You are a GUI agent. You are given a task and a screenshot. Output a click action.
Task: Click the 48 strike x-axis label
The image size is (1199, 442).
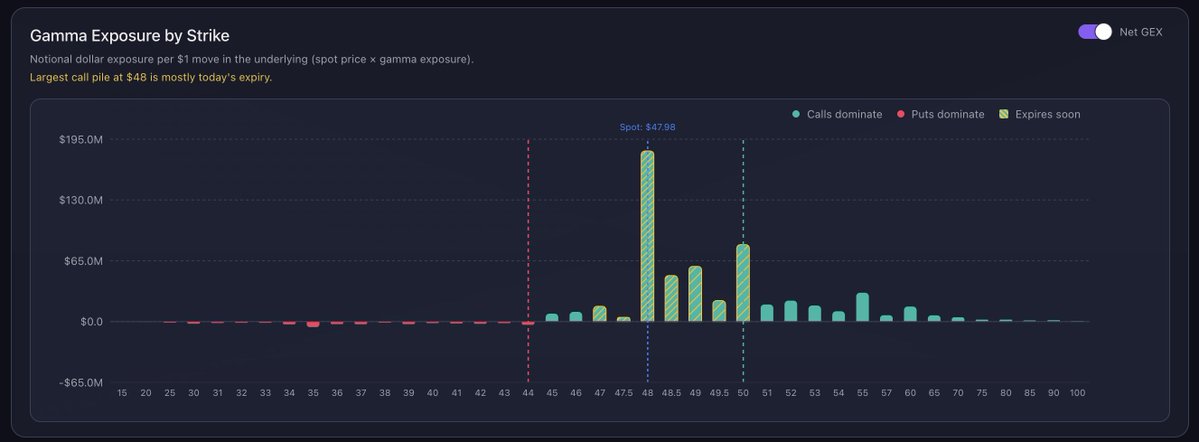tap(648, 393)
